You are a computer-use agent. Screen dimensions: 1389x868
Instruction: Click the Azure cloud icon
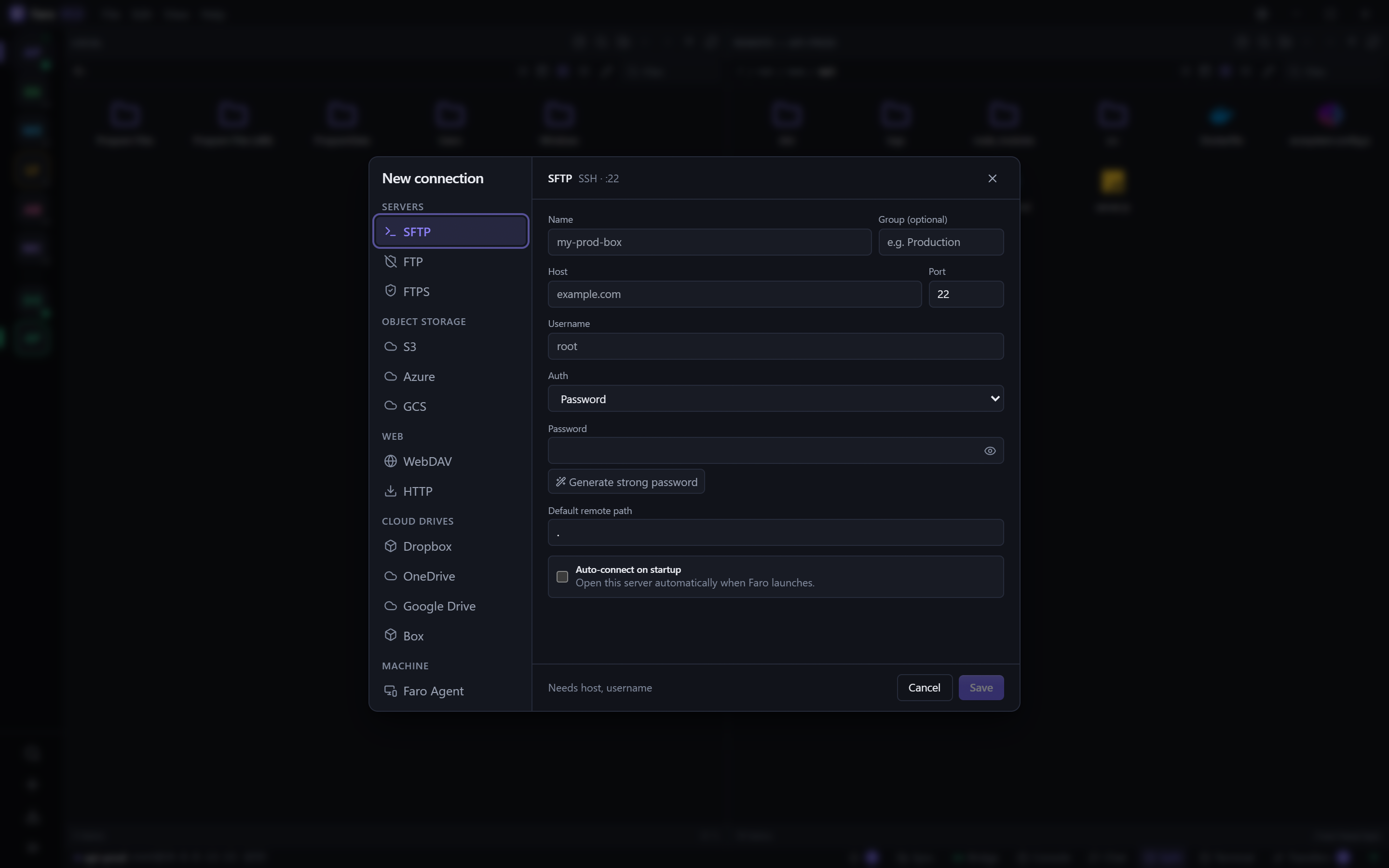[390, 376]
